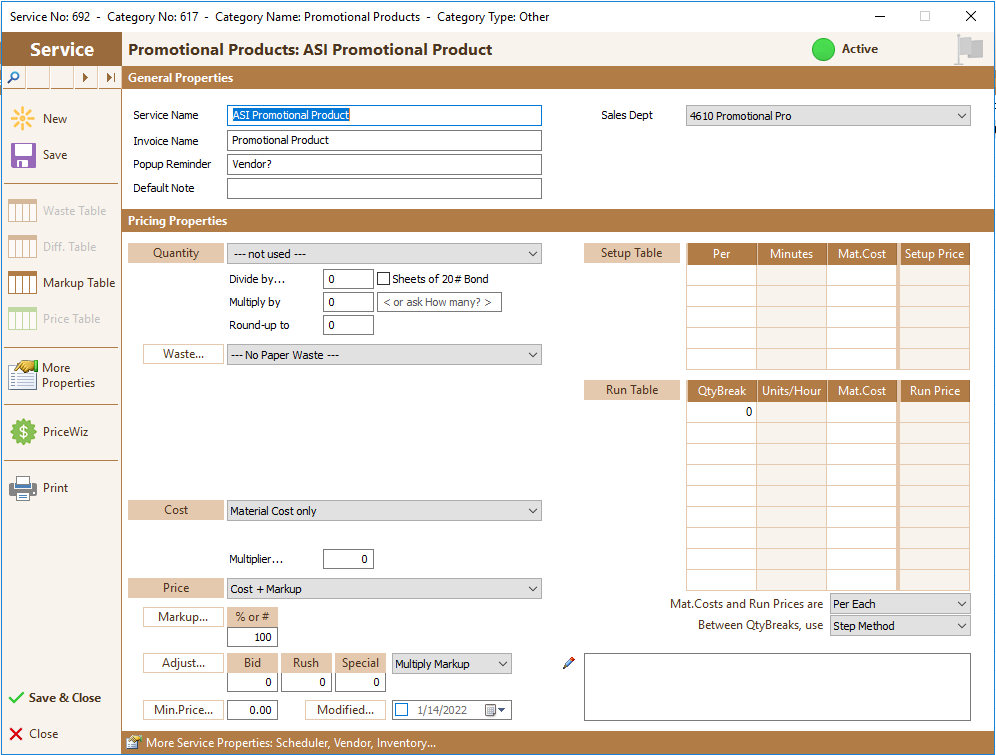This screenshot has width=996, height=755.
Task: Print the service details
Action: pyautogui.click(x=39, y=488)
